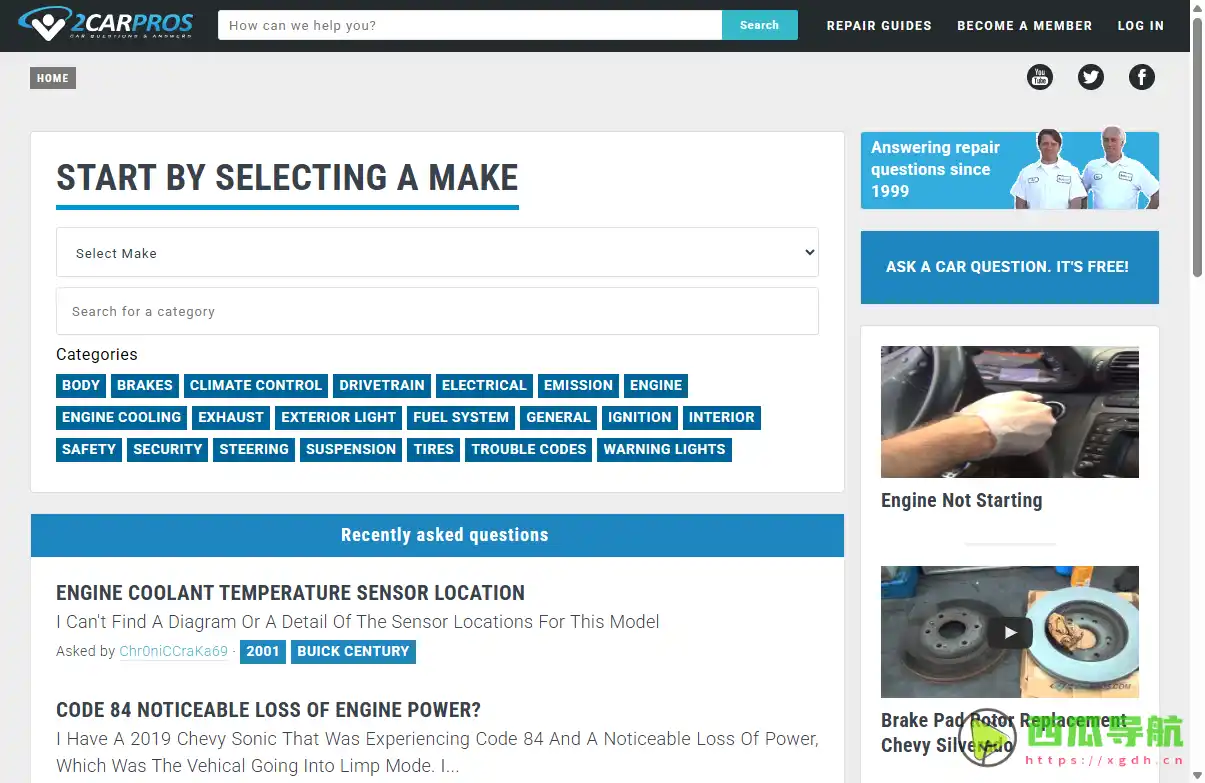Click the HOME breadcrumb
This screenshot has height=783, width=1205.
point(53,78)
